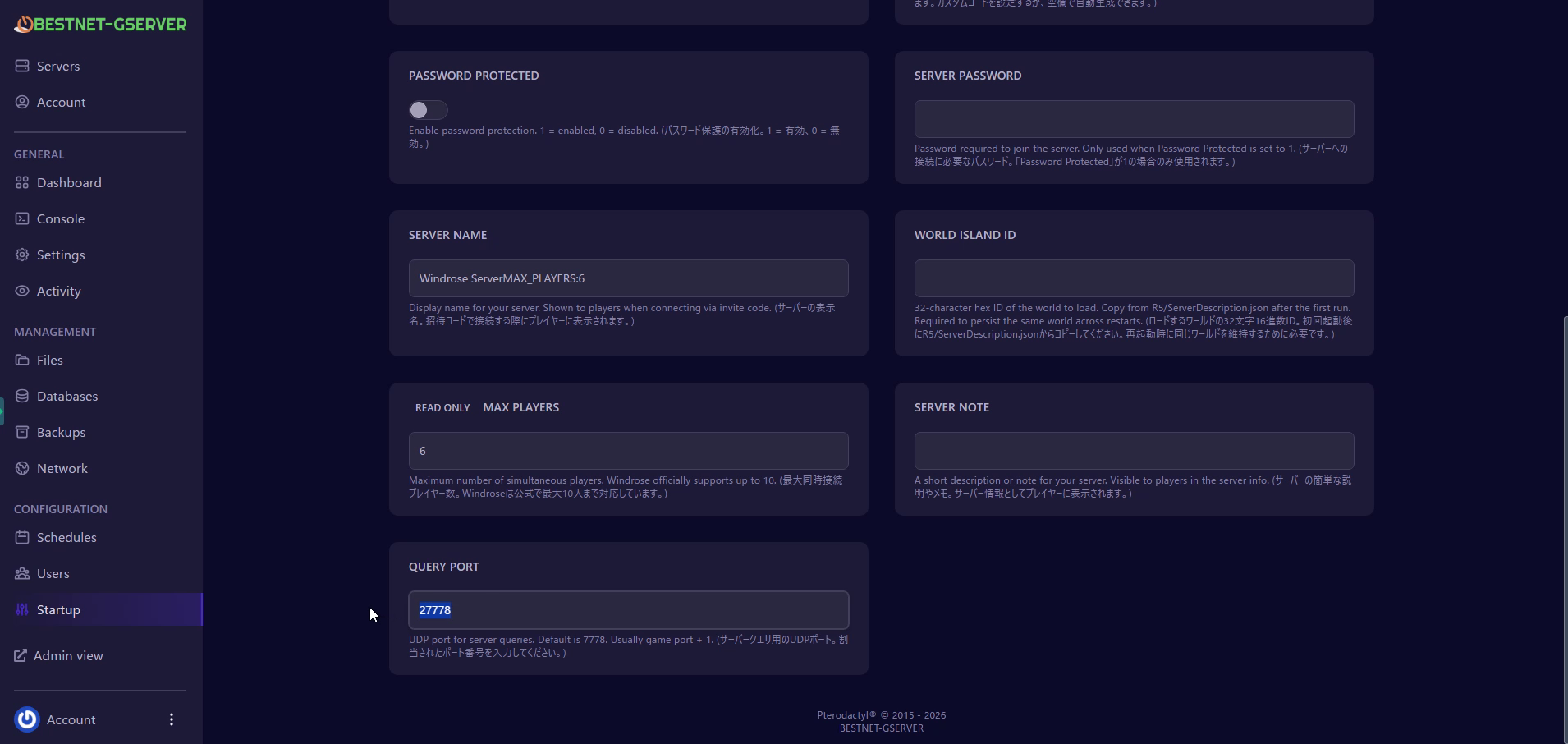Click the World Island ID field
Screen dimensions: 1568x744
click(1134, 278)
